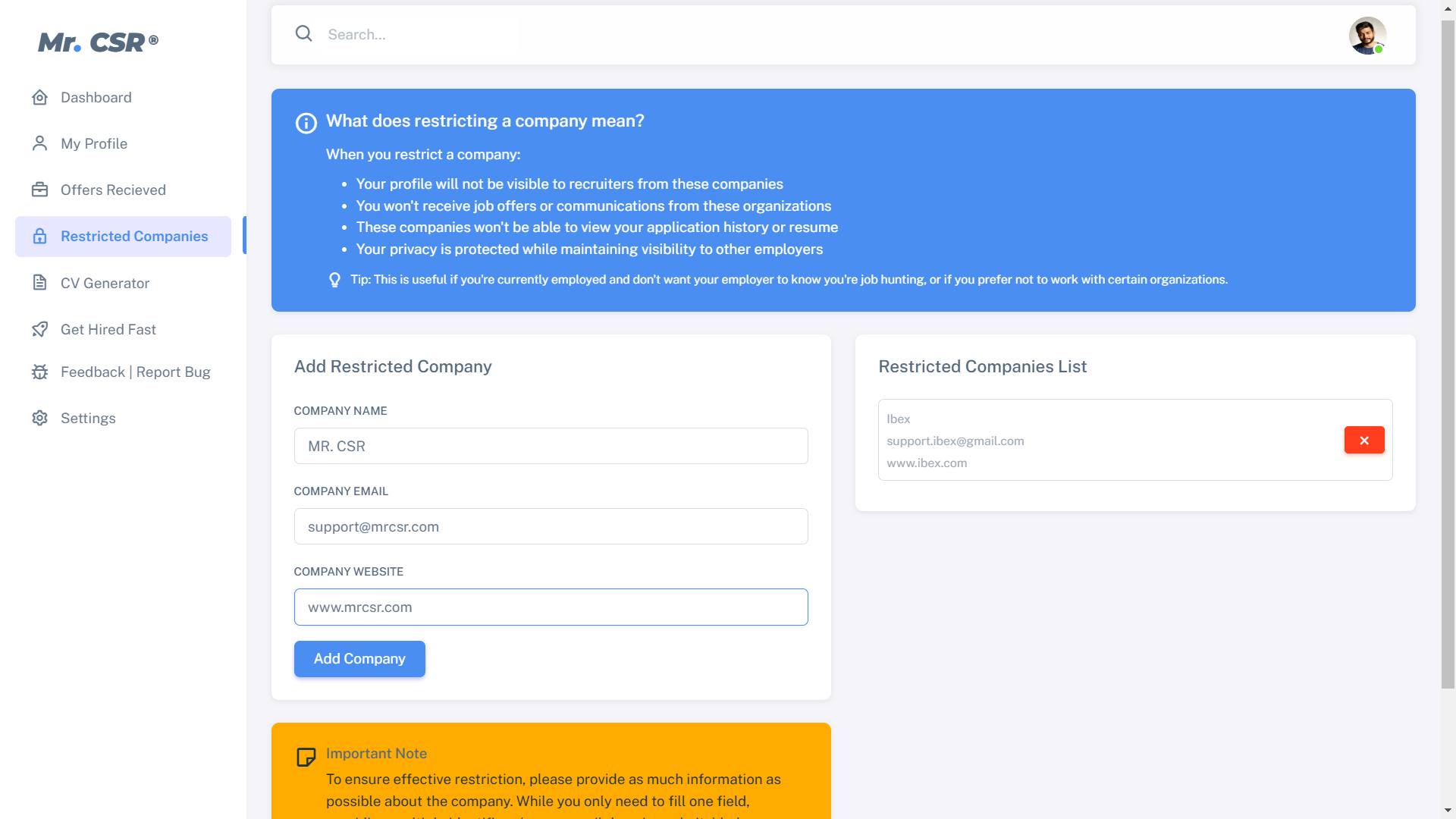Go to CV Generator page
Viewport: 1456px width, 819px height.
[105, 283]
